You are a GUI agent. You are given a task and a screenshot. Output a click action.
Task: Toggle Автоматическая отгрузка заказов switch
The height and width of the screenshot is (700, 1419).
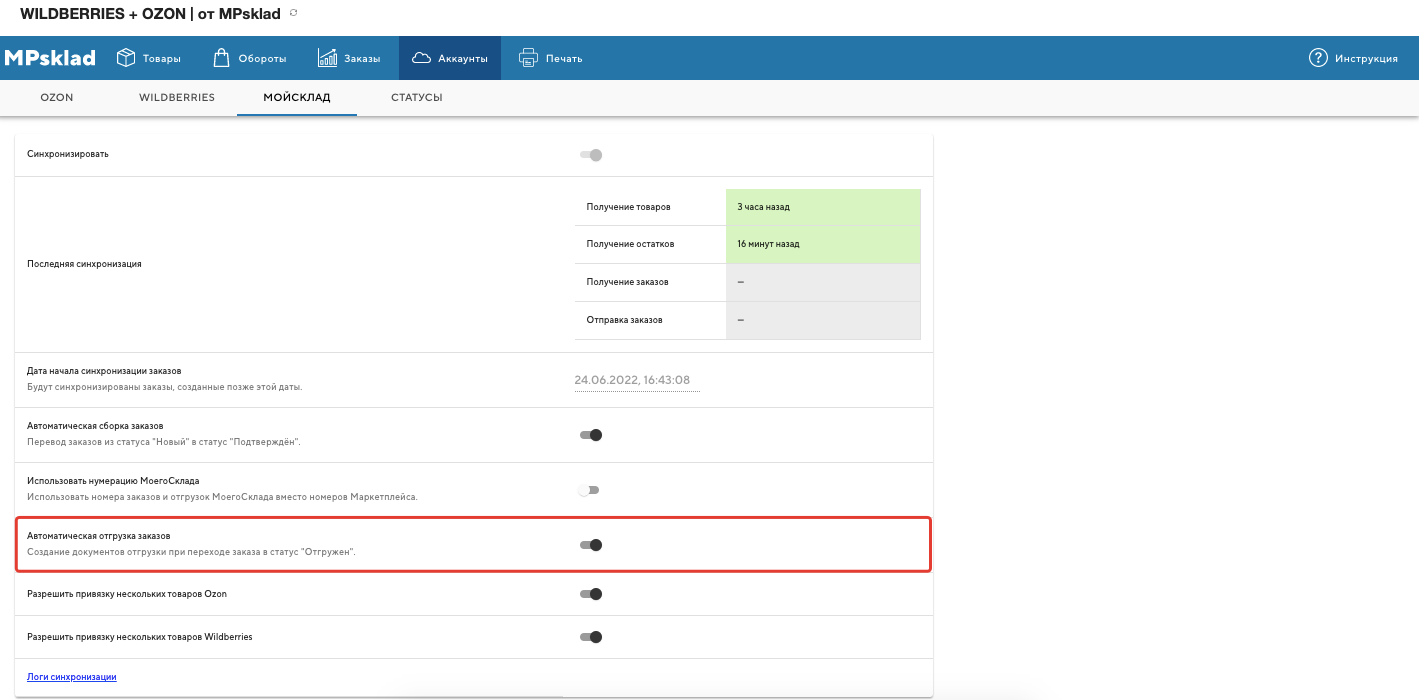click(x=591, y=545)
